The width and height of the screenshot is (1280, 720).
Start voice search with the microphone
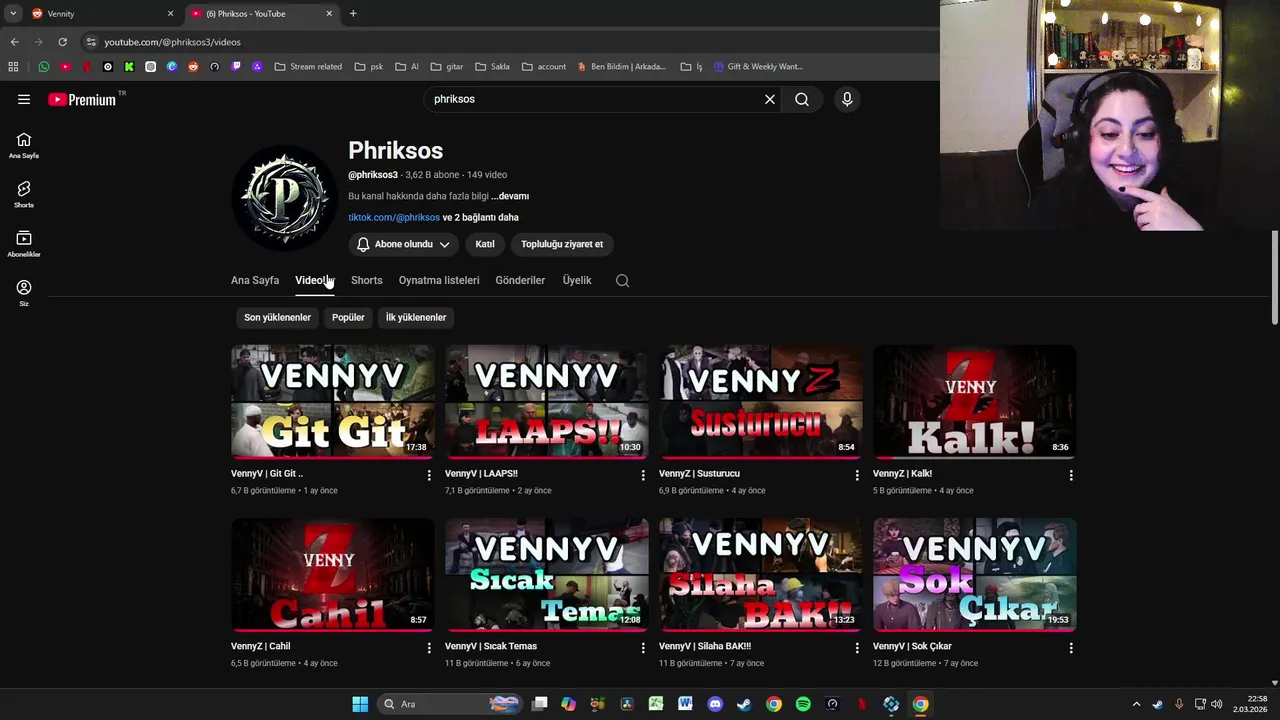[847, 99]
